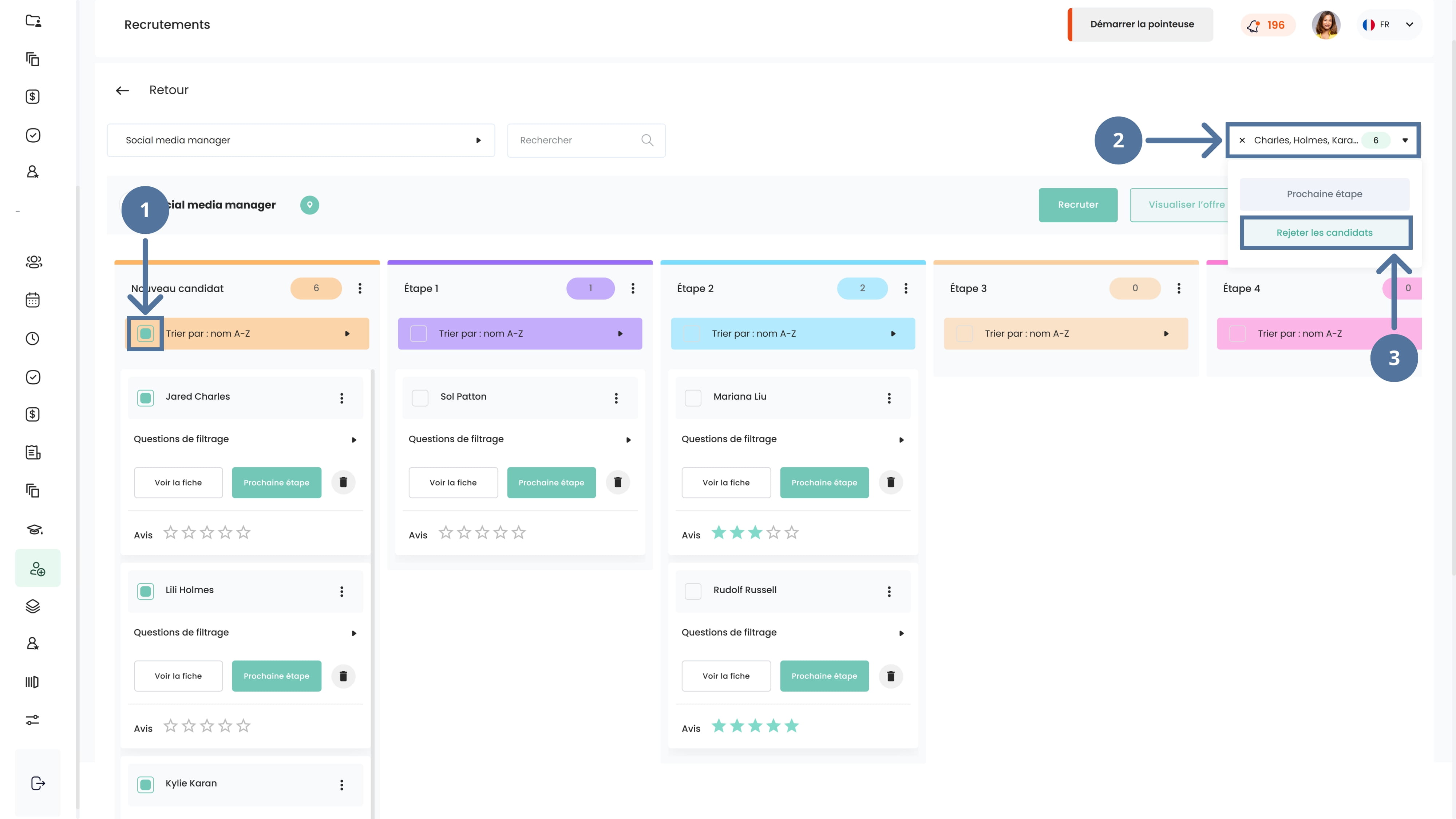Image resolution: width=1456 pixels, height=819 pixels.
Task: Click the back arrow next to Retour
Action: pyautogui.click(x=122, y=90)
